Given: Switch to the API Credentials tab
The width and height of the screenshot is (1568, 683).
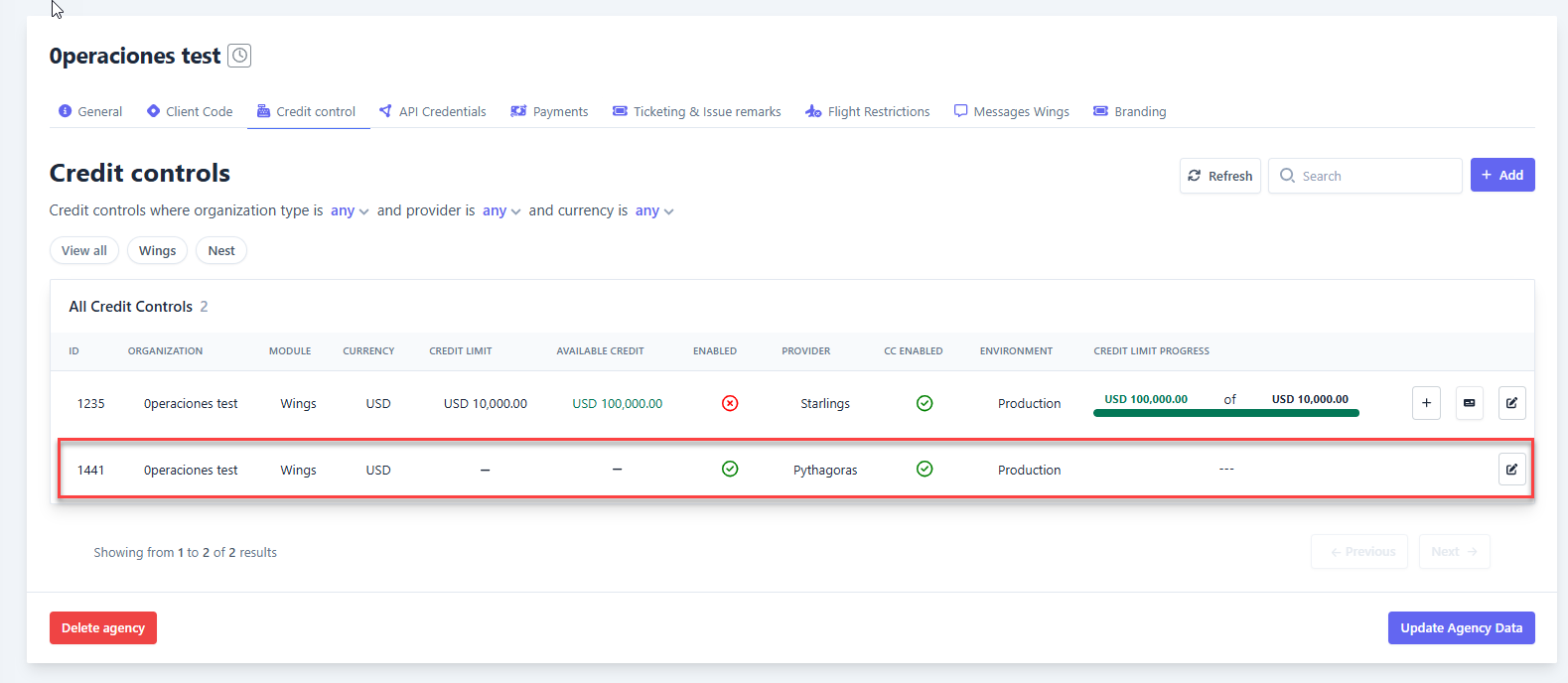Looking at the screenshot, I should pos(433,111).
